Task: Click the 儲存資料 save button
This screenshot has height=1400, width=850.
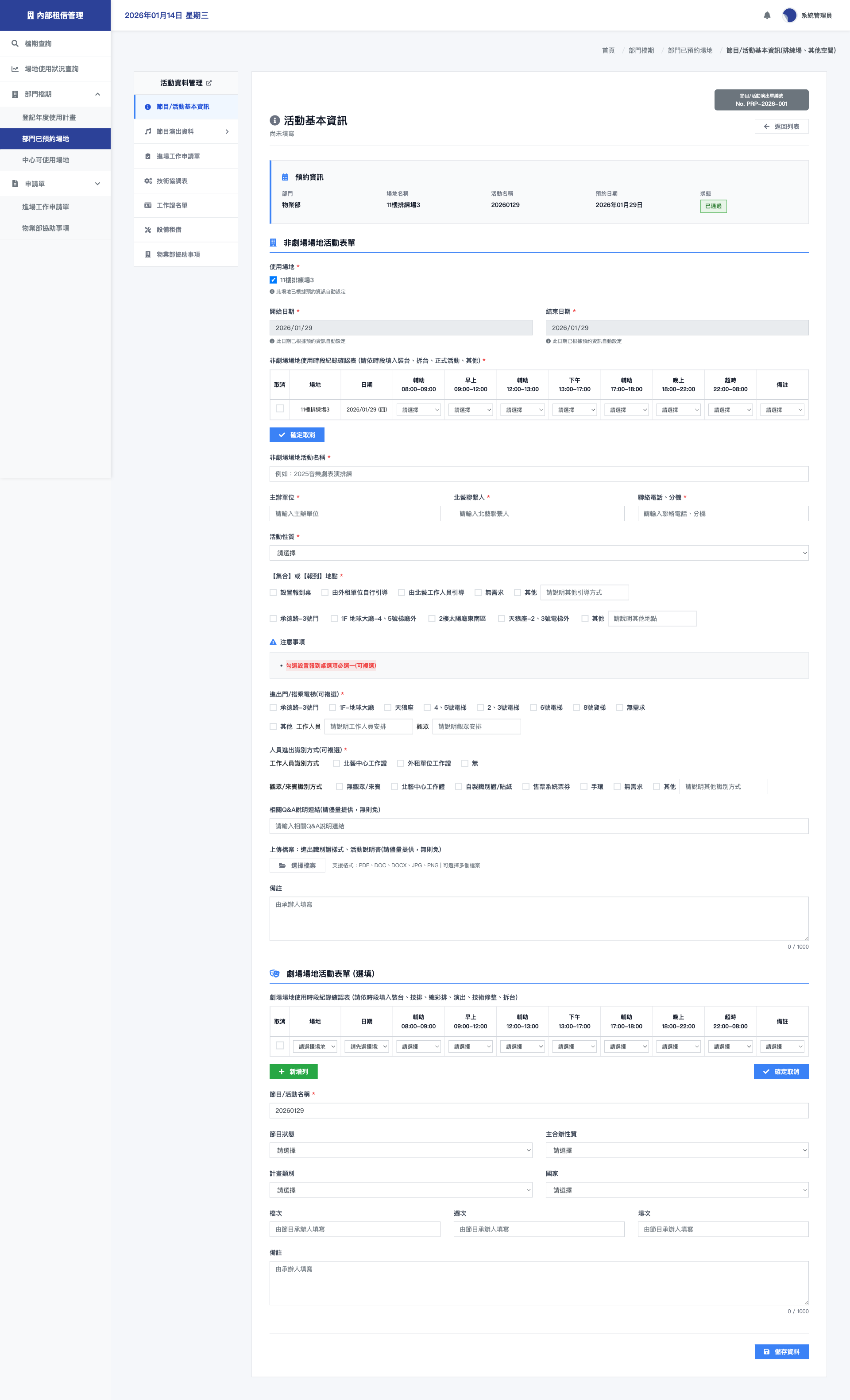Action: pyautogui.click(x=781, y=1352)
